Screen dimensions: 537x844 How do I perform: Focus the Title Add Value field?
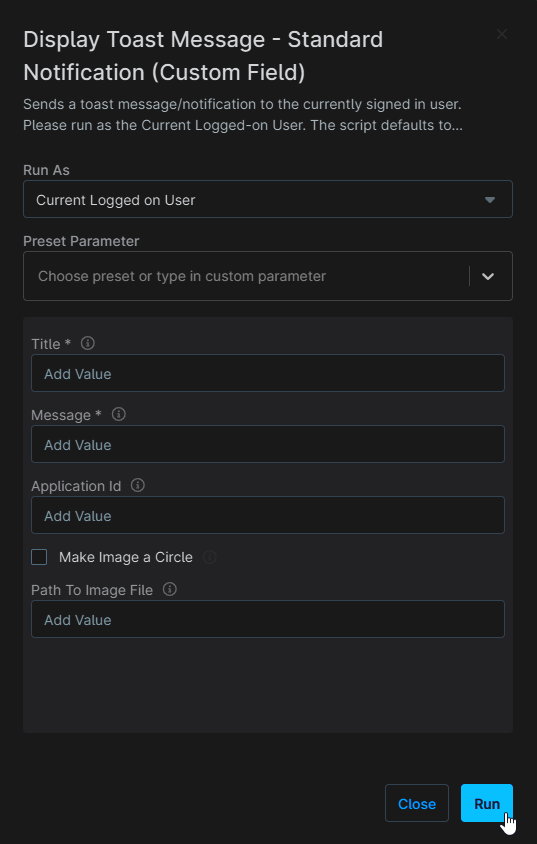[268, 373]
